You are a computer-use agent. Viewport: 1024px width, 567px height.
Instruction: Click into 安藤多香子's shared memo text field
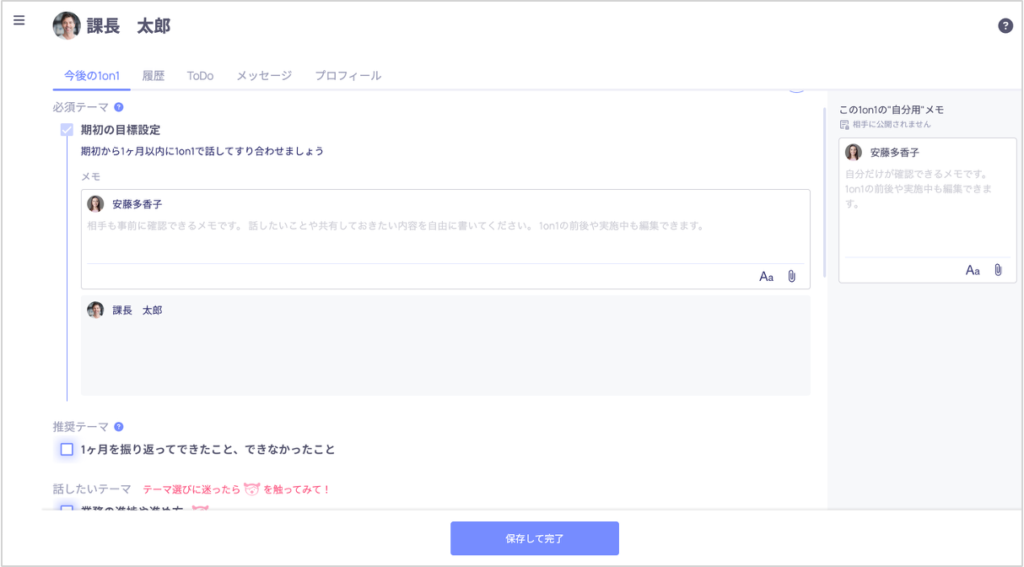click(x=445, y=238)
